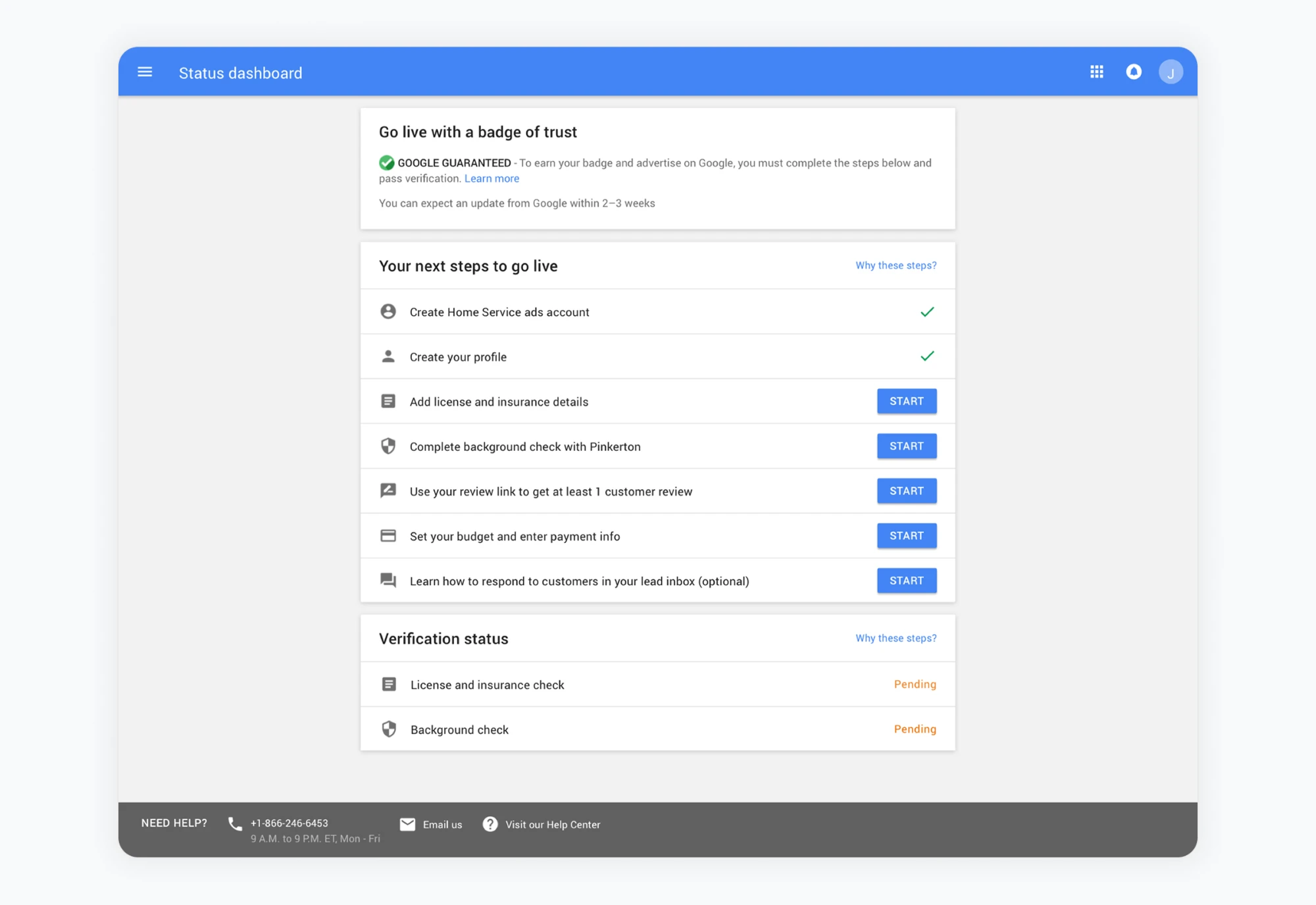
Task: Click the License and insurance check label
Action: tap(487, 685)
